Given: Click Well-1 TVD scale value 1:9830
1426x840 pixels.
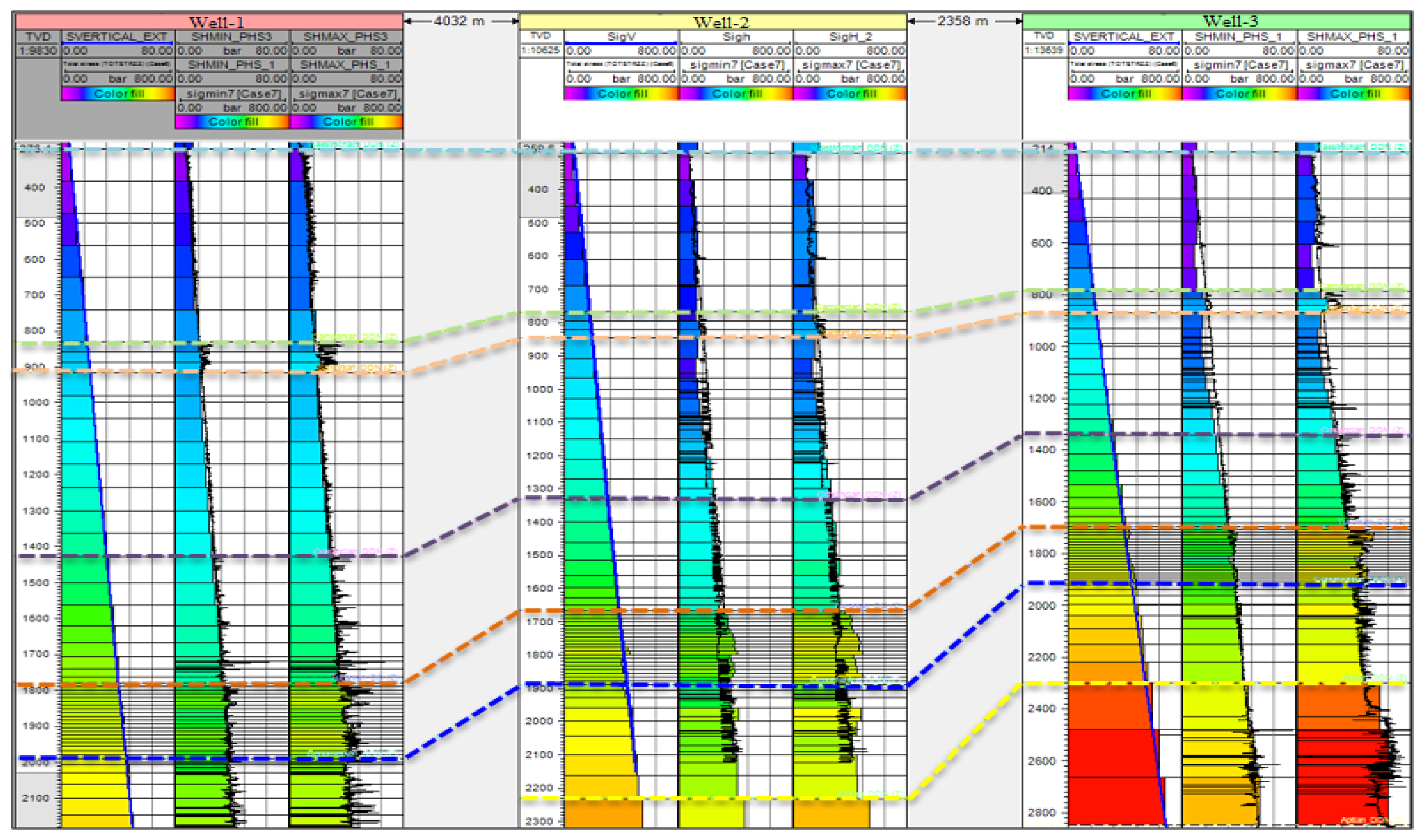Looking at the screenshot, I should pos(38,50).
